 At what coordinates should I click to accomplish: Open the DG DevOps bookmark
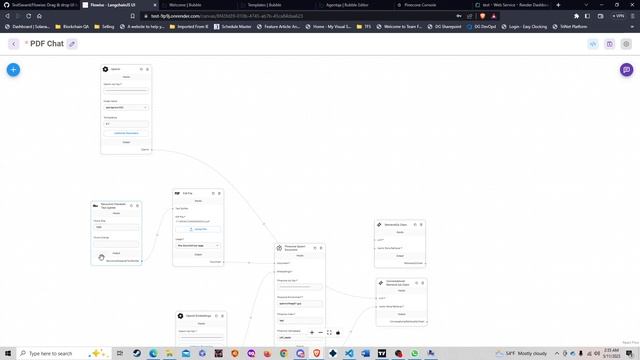(481, 27)
